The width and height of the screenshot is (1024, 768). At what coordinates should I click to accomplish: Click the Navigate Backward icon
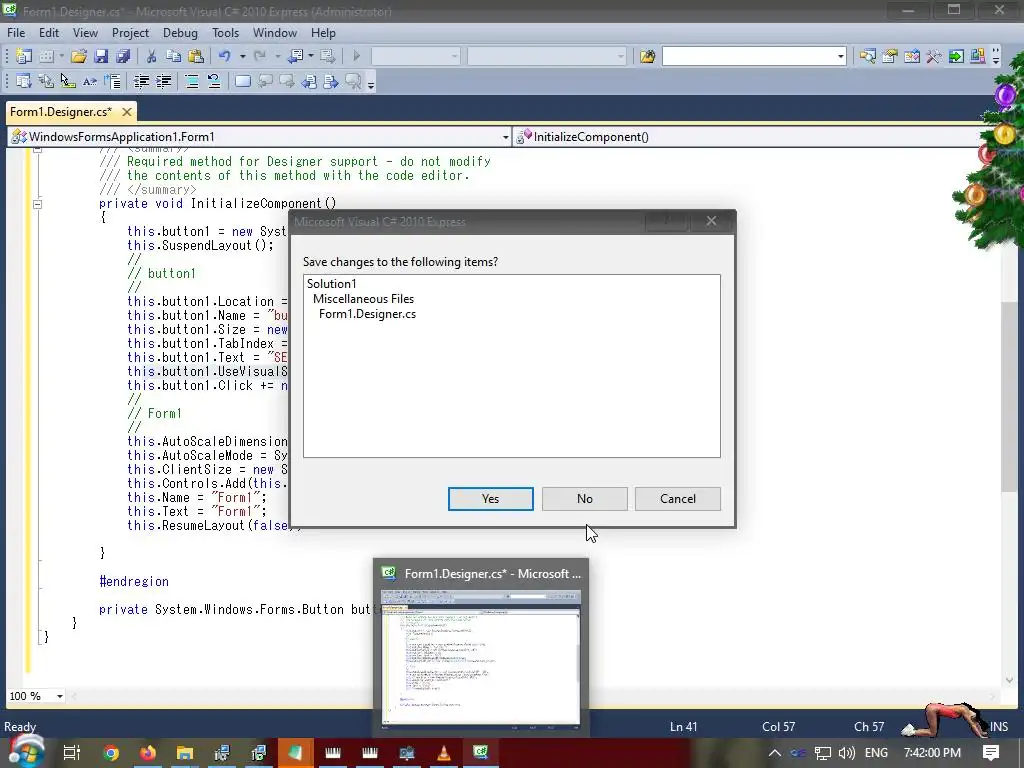[295, 56]
